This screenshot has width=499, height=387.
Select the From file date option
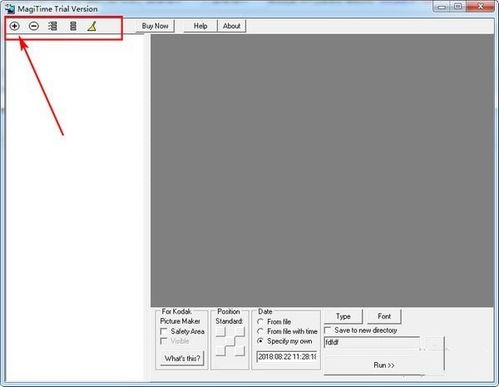coord(261,322)
